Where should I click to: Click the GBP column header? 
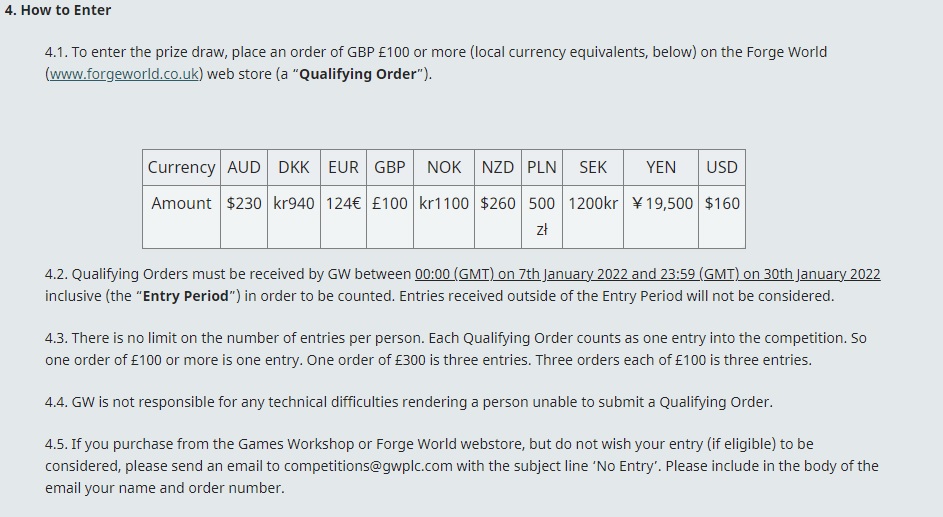coord(390,167)
